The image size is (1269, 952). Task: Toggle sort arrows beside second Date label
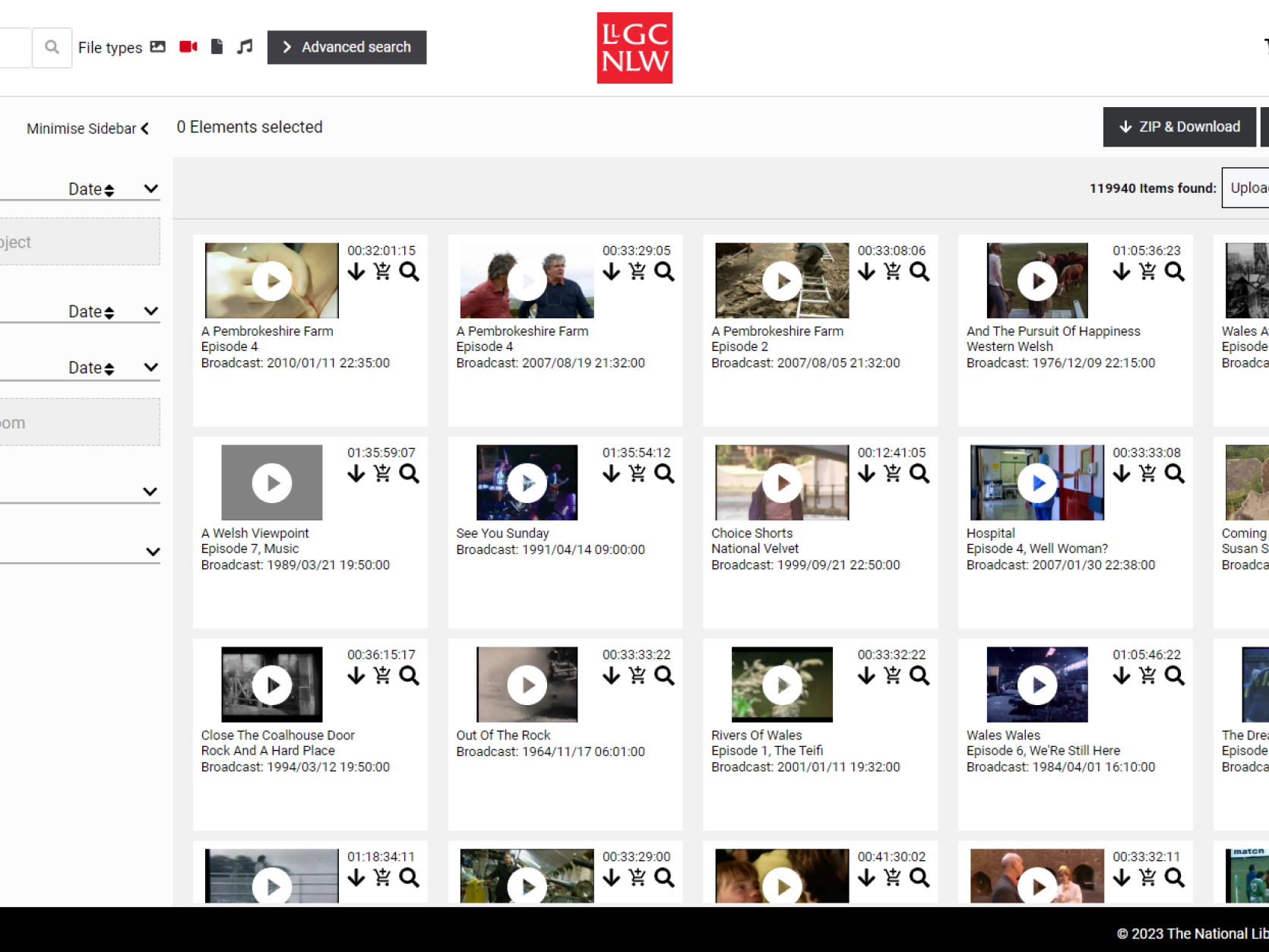109,312
